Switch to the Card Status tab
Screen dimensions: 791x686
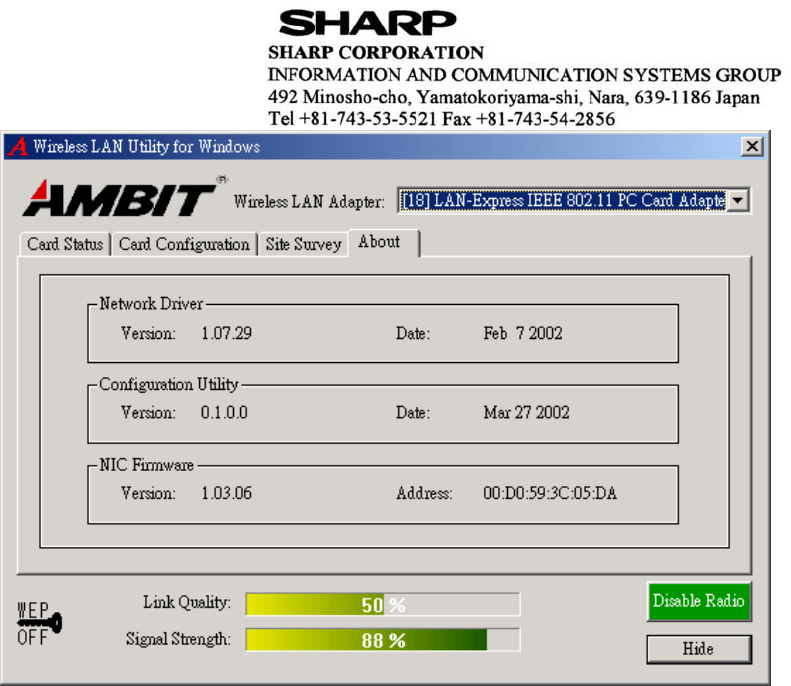pos(65,244)
